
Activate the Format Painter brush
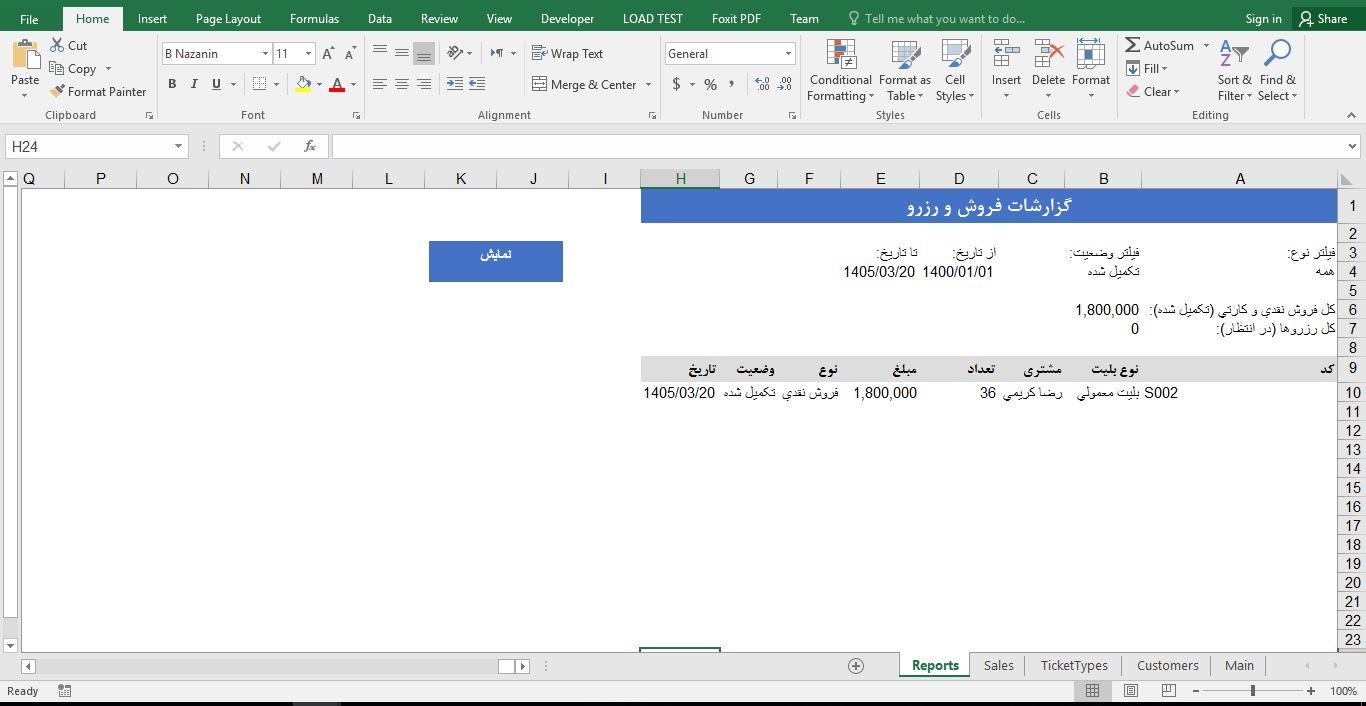click(57, 92)
